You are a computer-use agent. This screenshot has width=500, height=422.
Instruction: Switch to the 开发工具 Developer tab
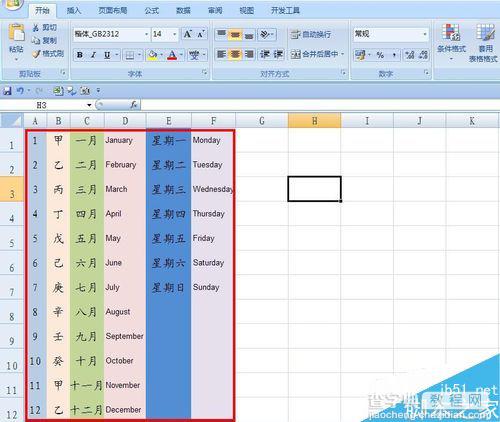click(285, 10)
